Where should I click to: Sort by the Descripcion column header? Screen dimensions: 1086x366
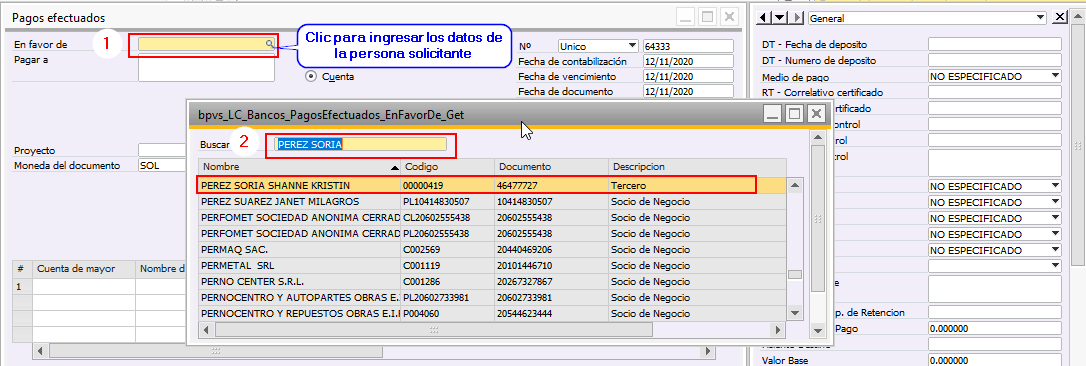point(697,168)
